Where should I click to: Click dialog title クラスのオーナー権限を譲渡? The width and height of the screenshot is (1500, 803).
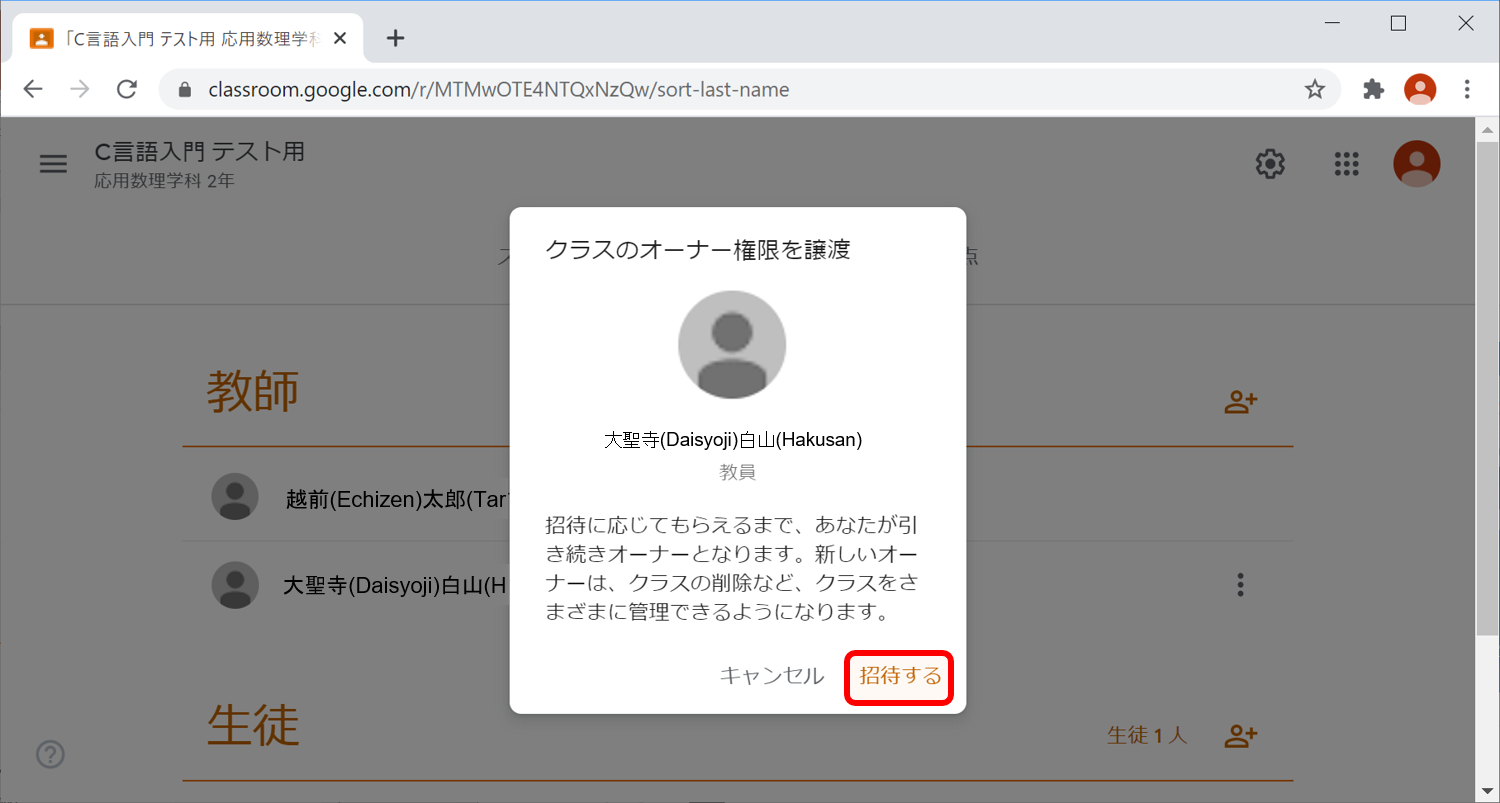pos(698,250)
